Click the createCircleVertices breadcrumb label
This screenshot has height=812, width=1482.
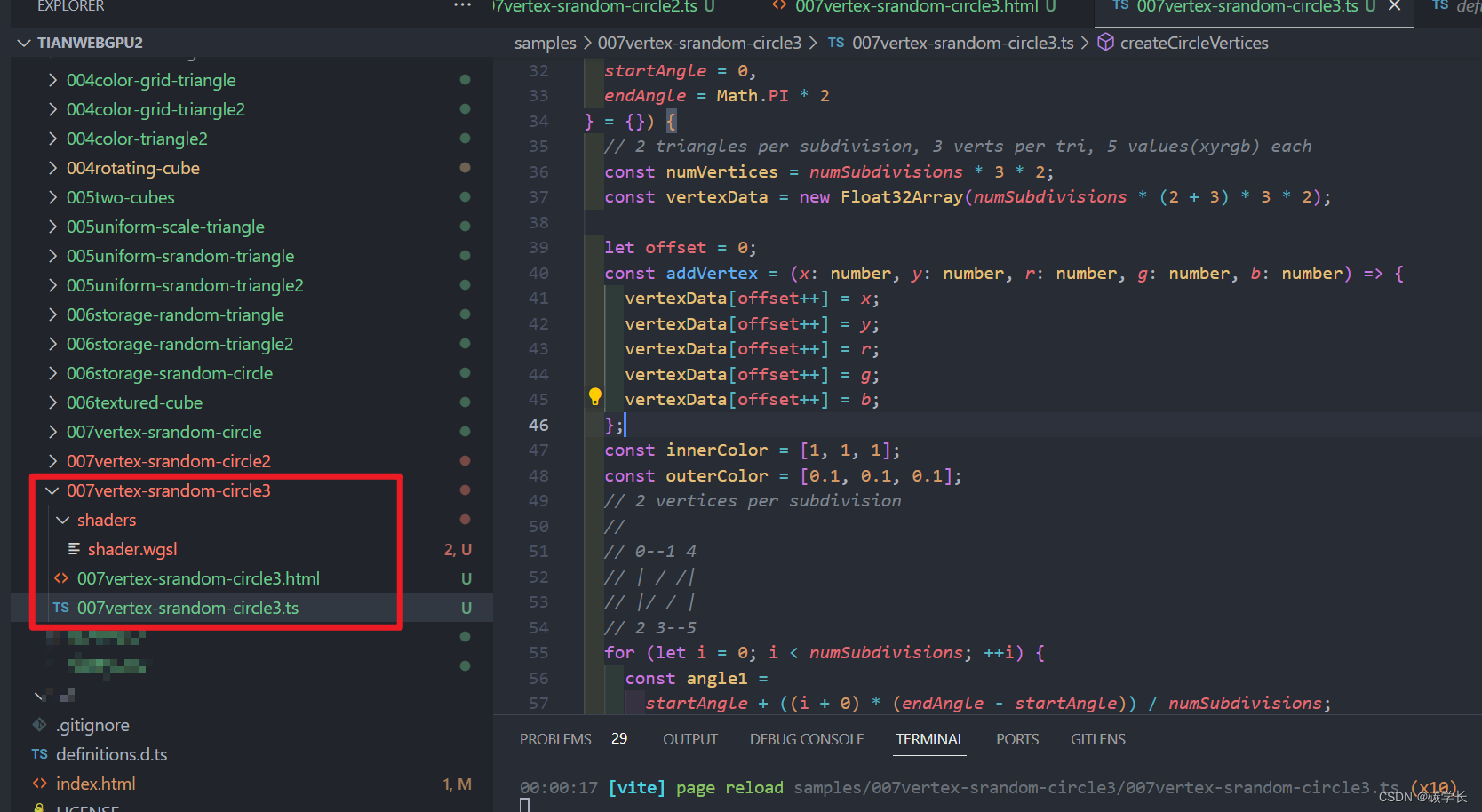pyautogui.click(x=1194, y=43)
